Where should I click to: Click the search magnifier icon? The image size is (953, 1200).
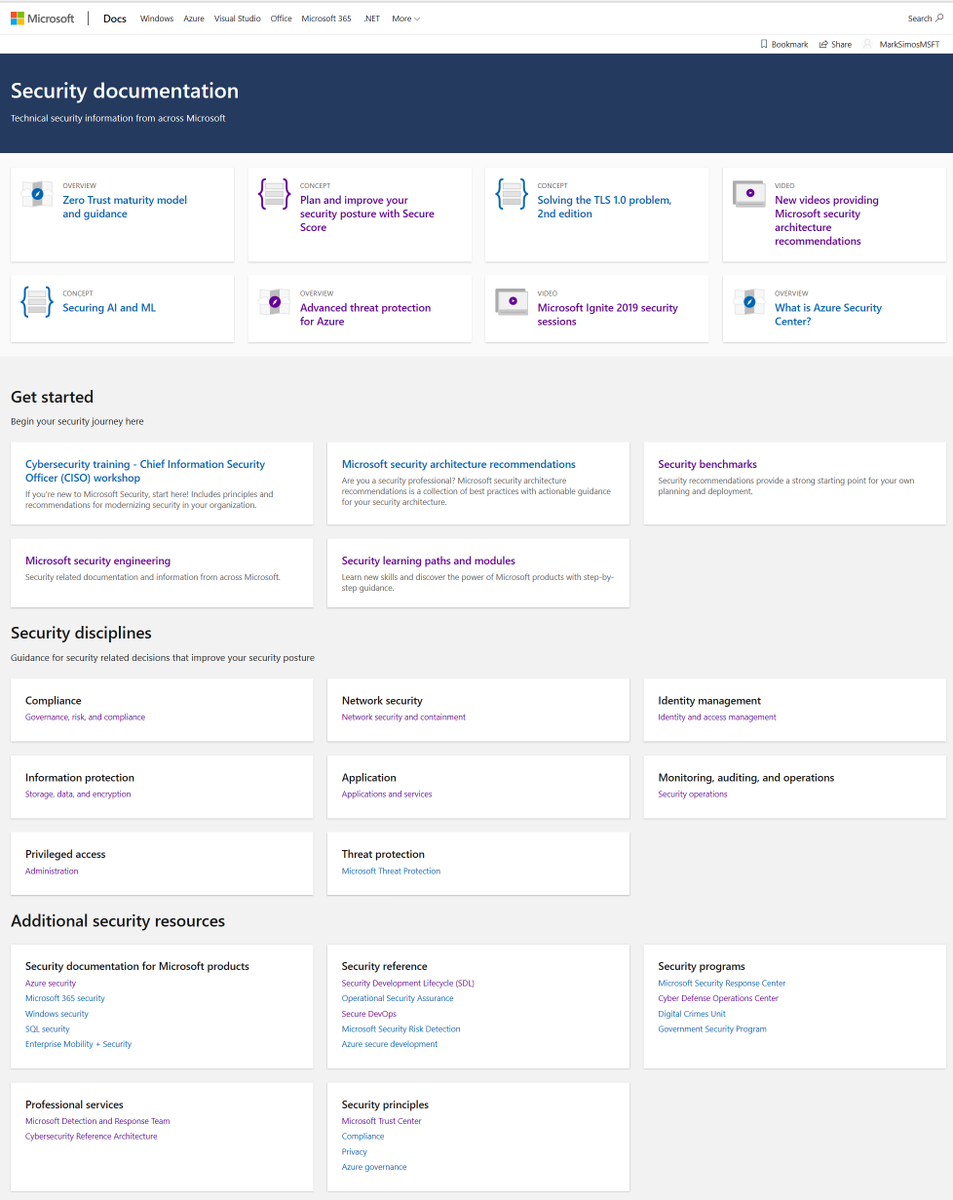[939, 18]
